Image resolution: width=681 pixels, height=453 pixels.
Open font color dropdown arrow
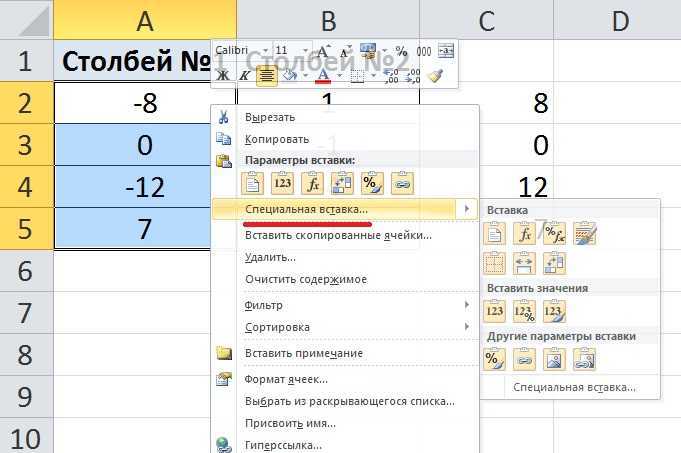click(340, 76)
